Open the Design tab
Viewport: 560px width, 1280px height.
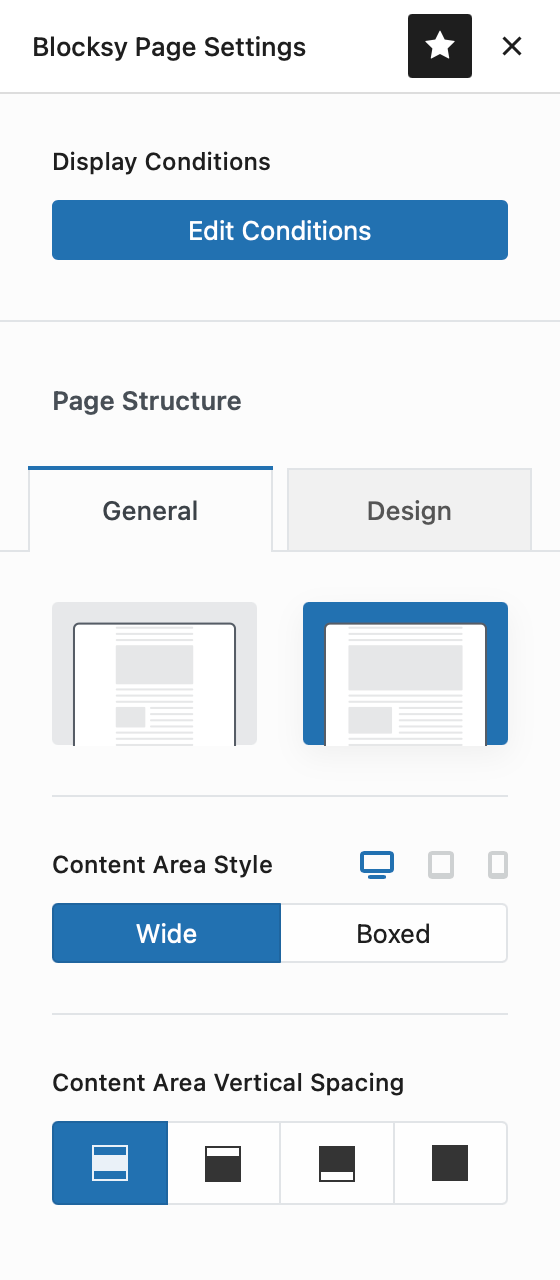[409, 510]
